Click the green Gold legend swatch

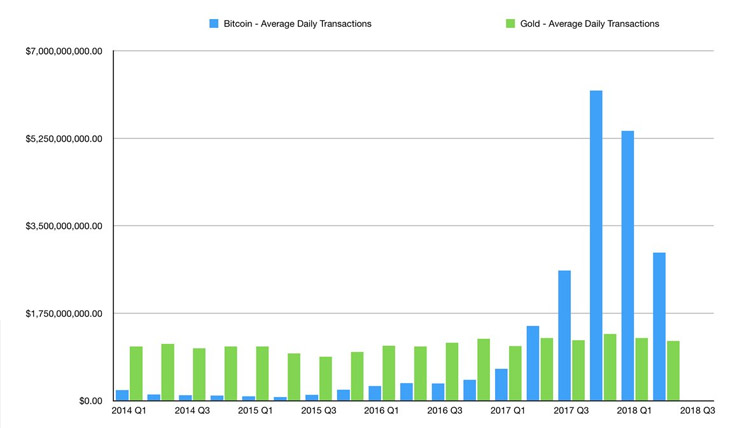[x=510, y=23]
